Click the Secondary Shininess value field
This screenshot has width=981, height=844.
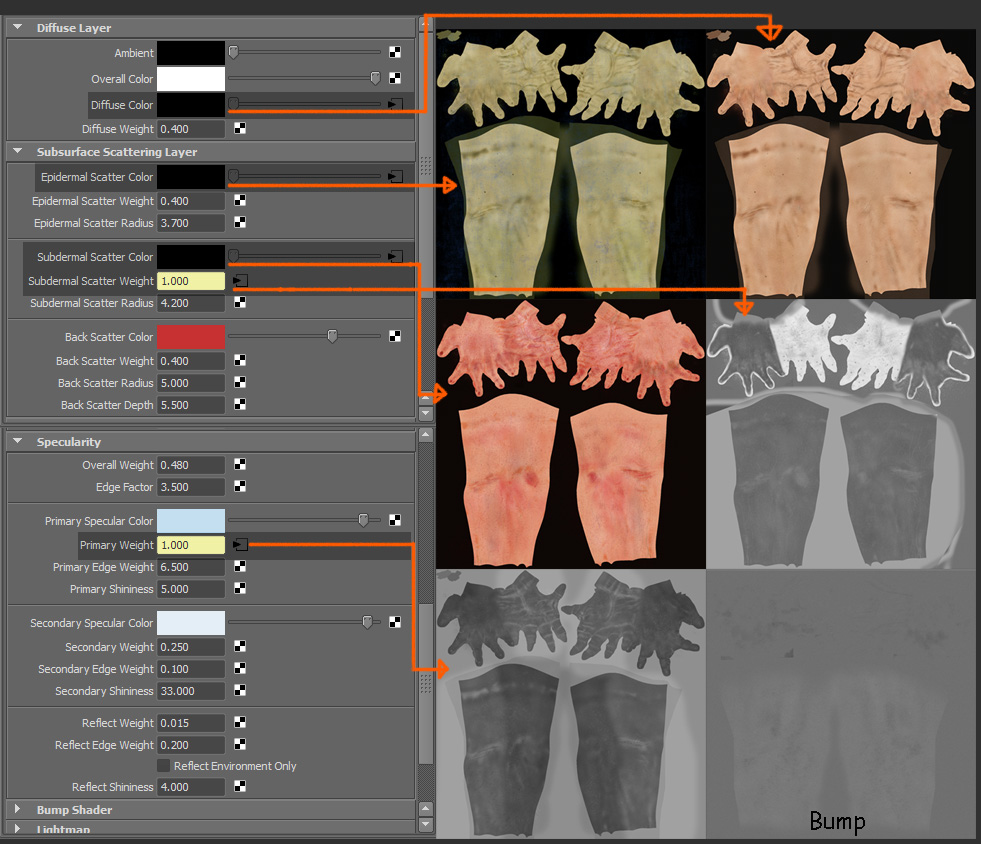click(191, 691)
